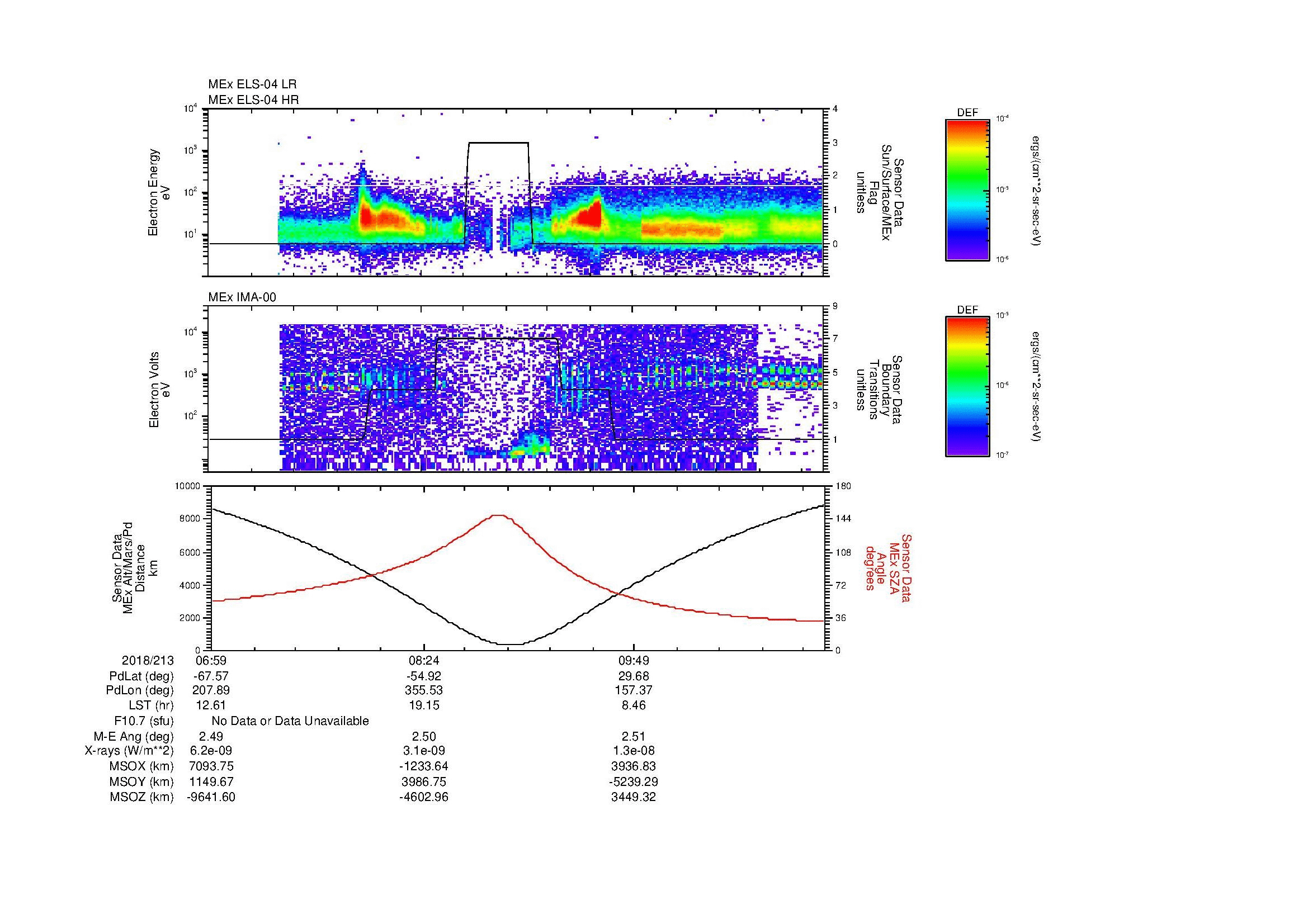Click the MSOZ value '-4602.96'
Image resolution: width=1308 pixels, height=924 pixels.
(x=424, y=797)
